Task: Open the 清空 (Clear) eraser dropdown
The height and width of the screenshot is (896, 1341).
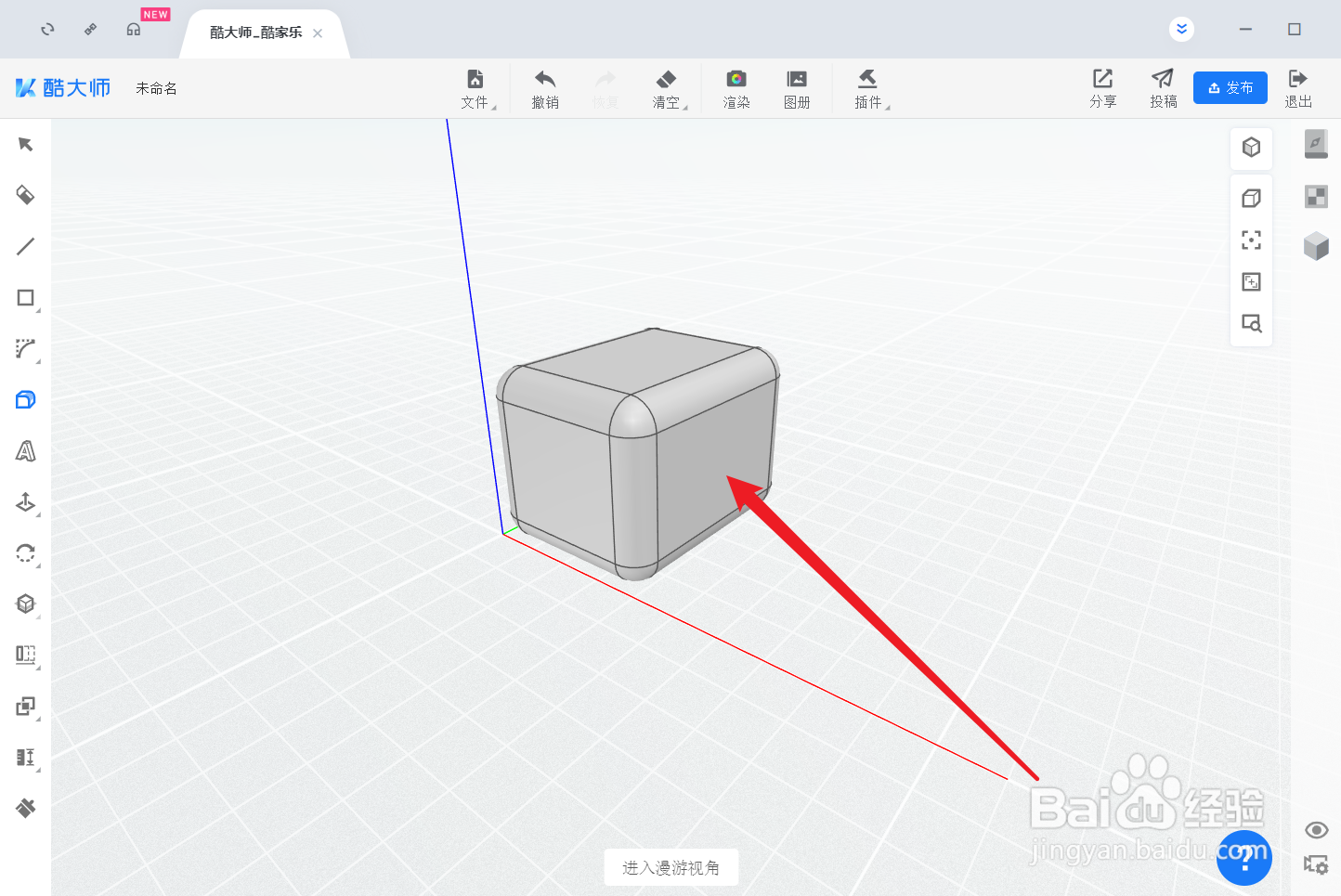Action: pyautogui.click(x=668, y=89)
